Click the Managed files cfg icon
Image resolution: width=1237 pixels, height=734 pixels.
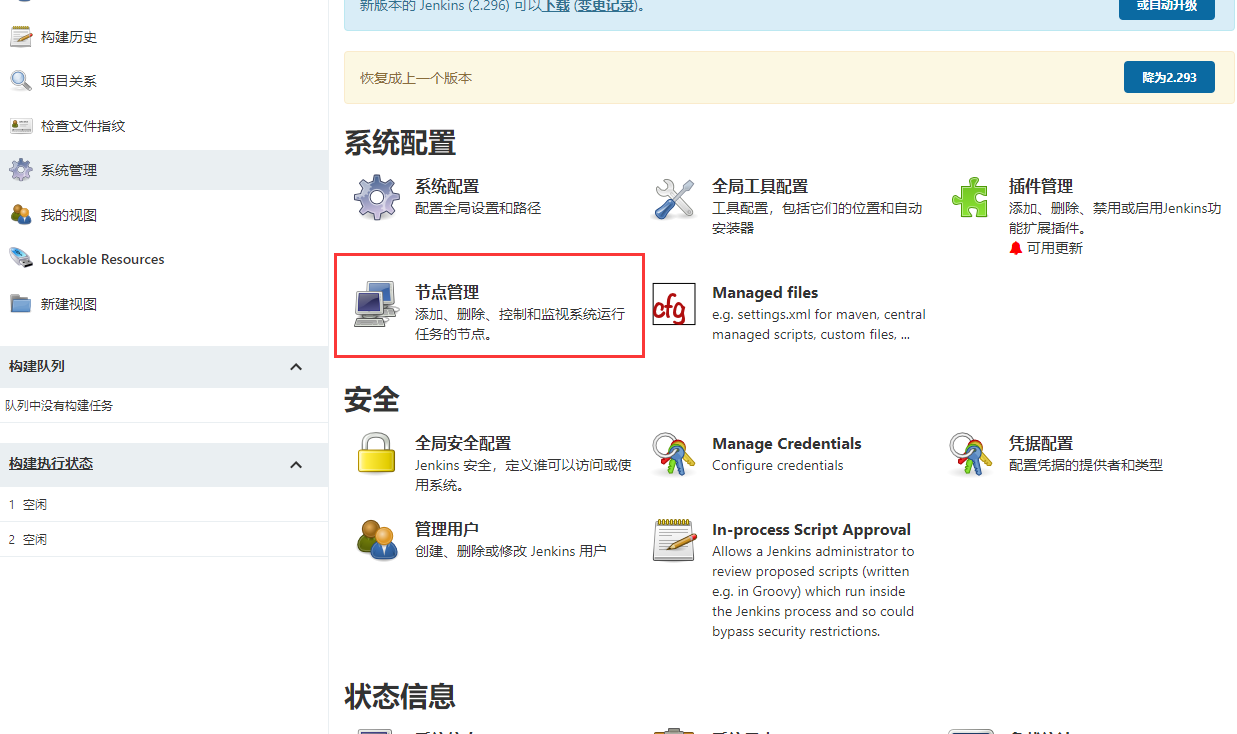point(674,304)
